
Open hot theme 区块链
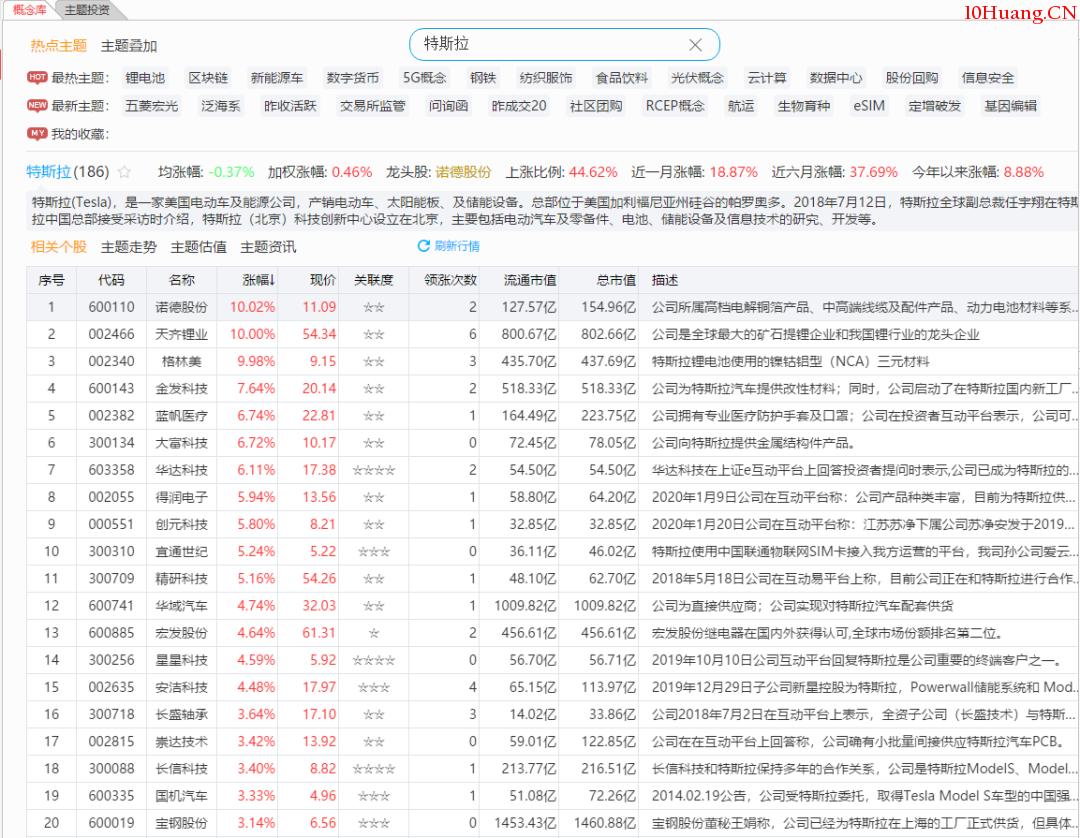(x=208, y=78)
